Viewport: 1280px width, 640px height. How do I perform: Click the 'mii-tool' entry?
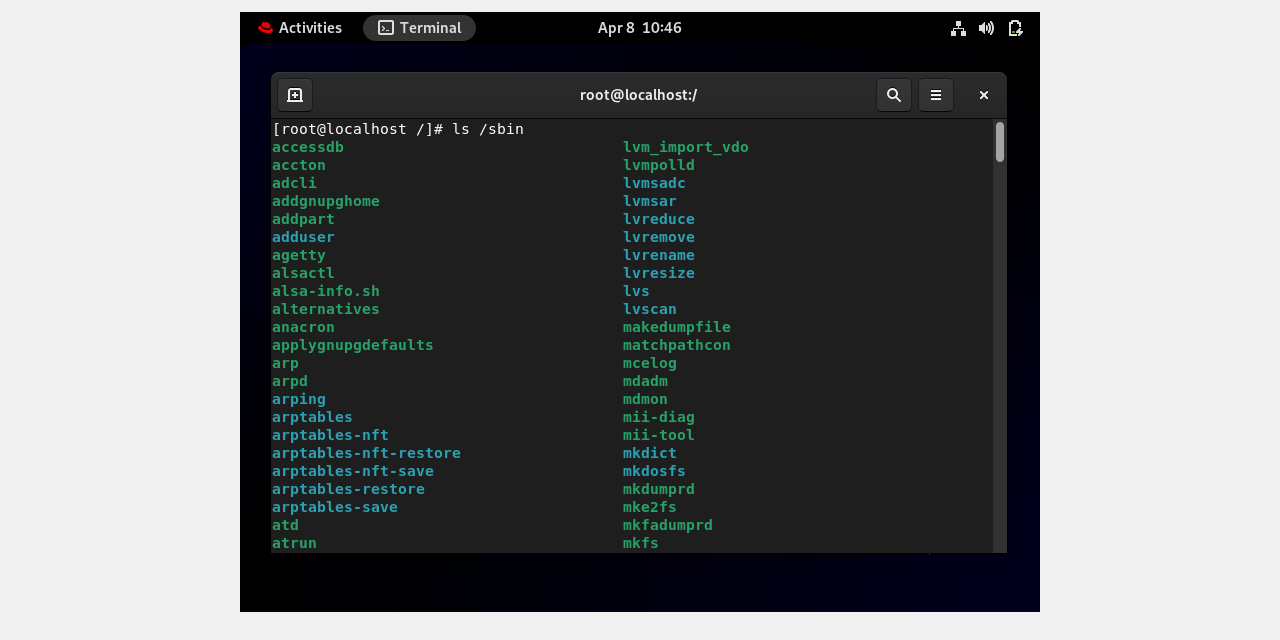click(x=659, y=435)
